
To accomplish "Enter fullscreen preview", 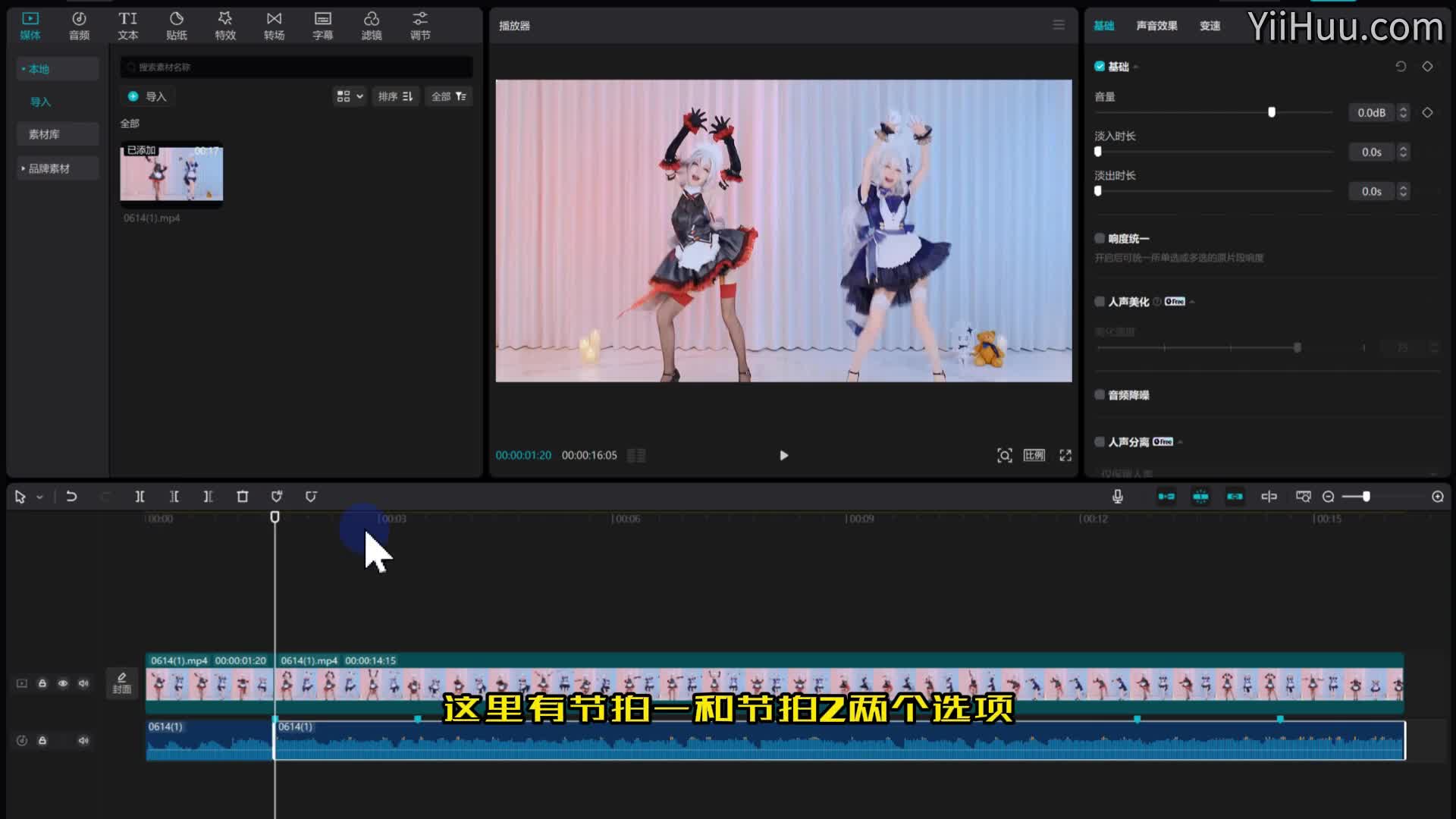I will pyautogui.click(x=1065, y=455).
